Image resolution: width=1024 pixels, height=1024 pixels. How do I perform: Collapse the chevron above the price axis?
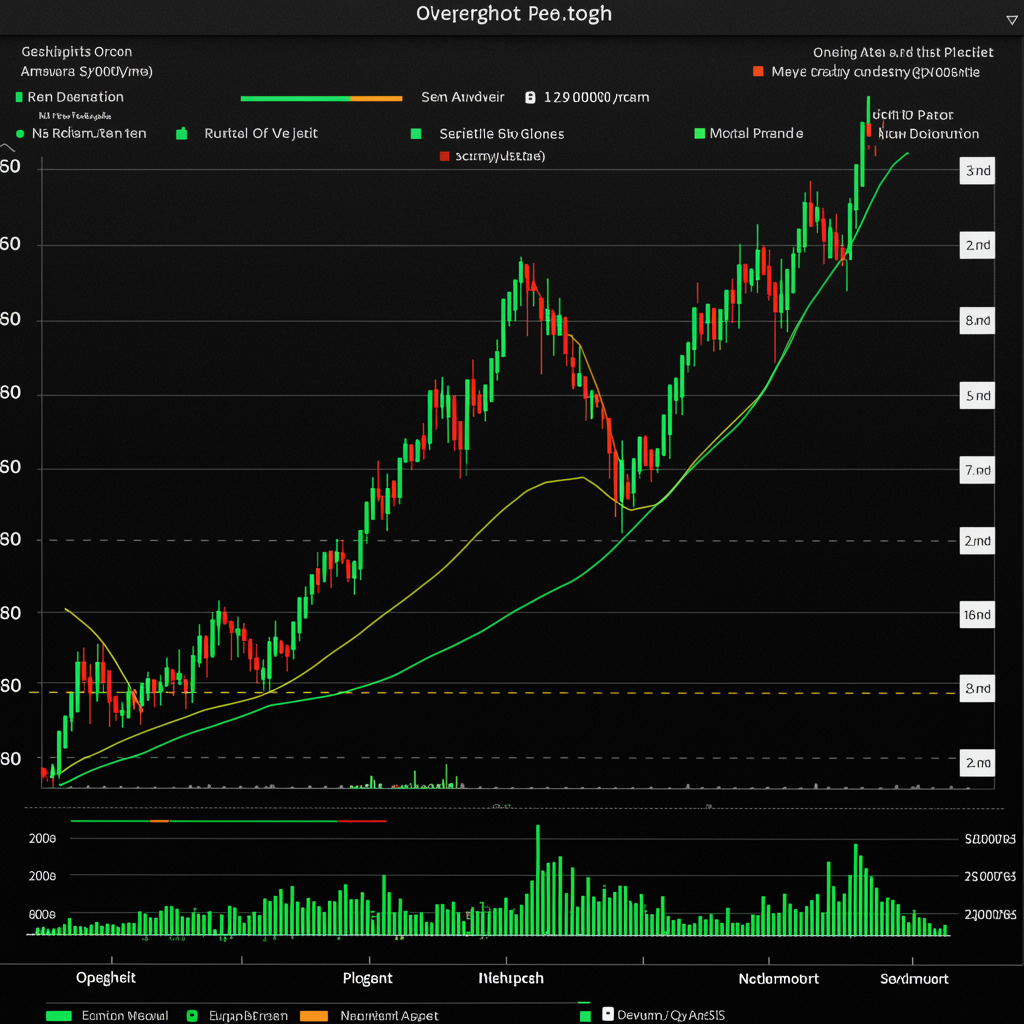tap(7, 148)
